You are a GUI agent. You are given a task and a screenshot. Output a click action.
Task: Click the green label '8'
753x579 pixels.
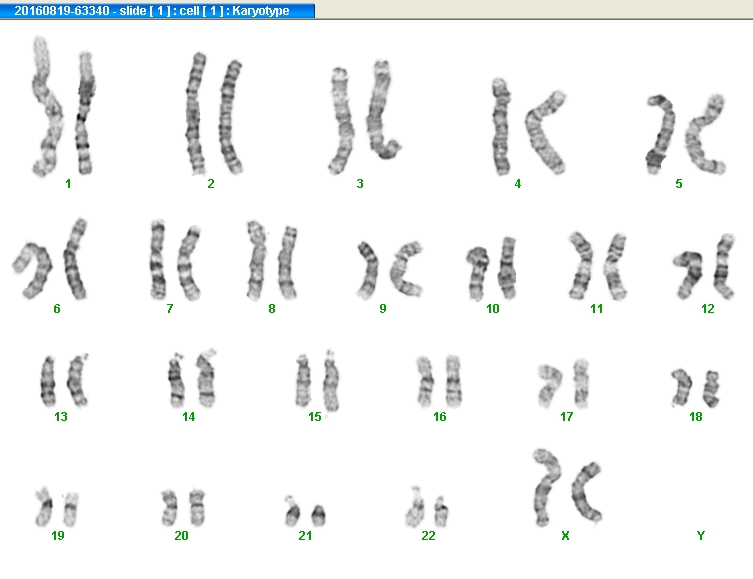272,309
